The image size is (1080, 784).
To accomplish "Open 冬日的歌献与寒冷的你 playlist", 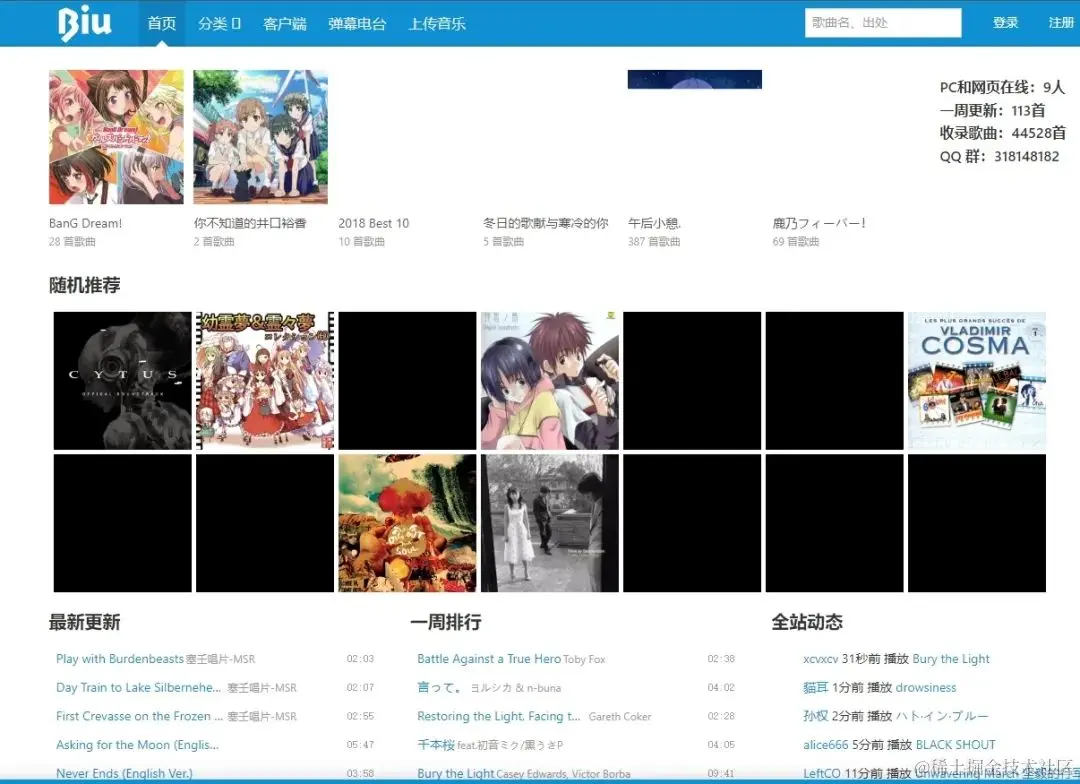I will [x=546, y=223].
